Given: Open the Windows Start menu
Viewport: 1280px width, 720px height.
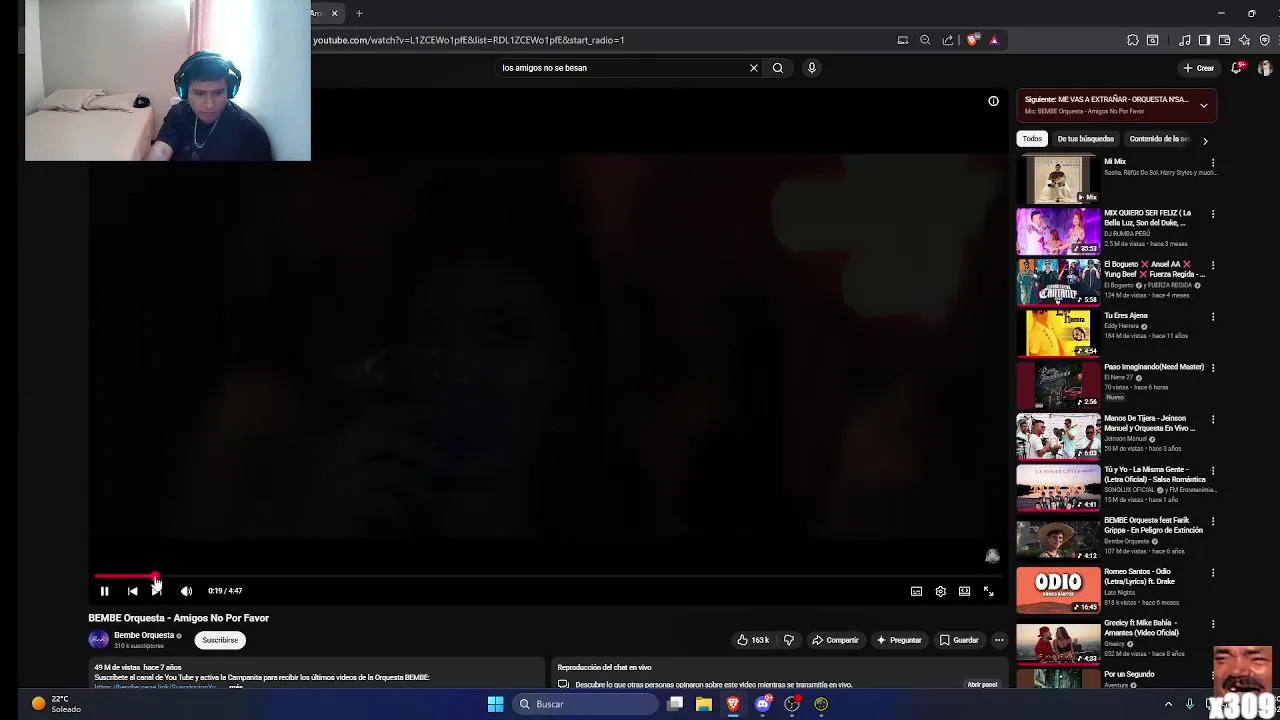Looking at the screenshot, I should (495, 704).
